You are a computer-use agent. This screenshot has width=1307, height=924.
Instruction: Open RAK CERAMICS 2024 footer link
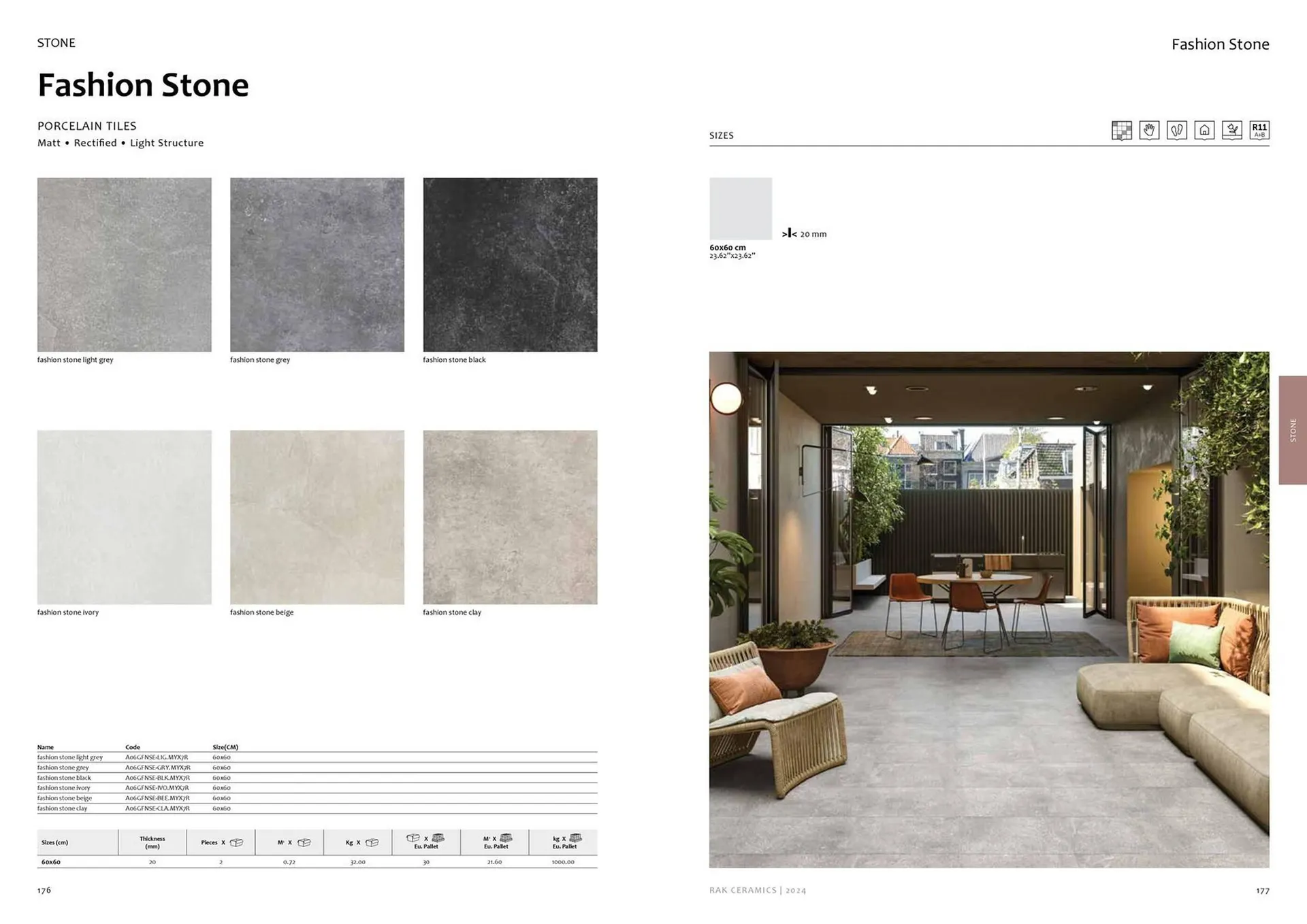(758, 889)
